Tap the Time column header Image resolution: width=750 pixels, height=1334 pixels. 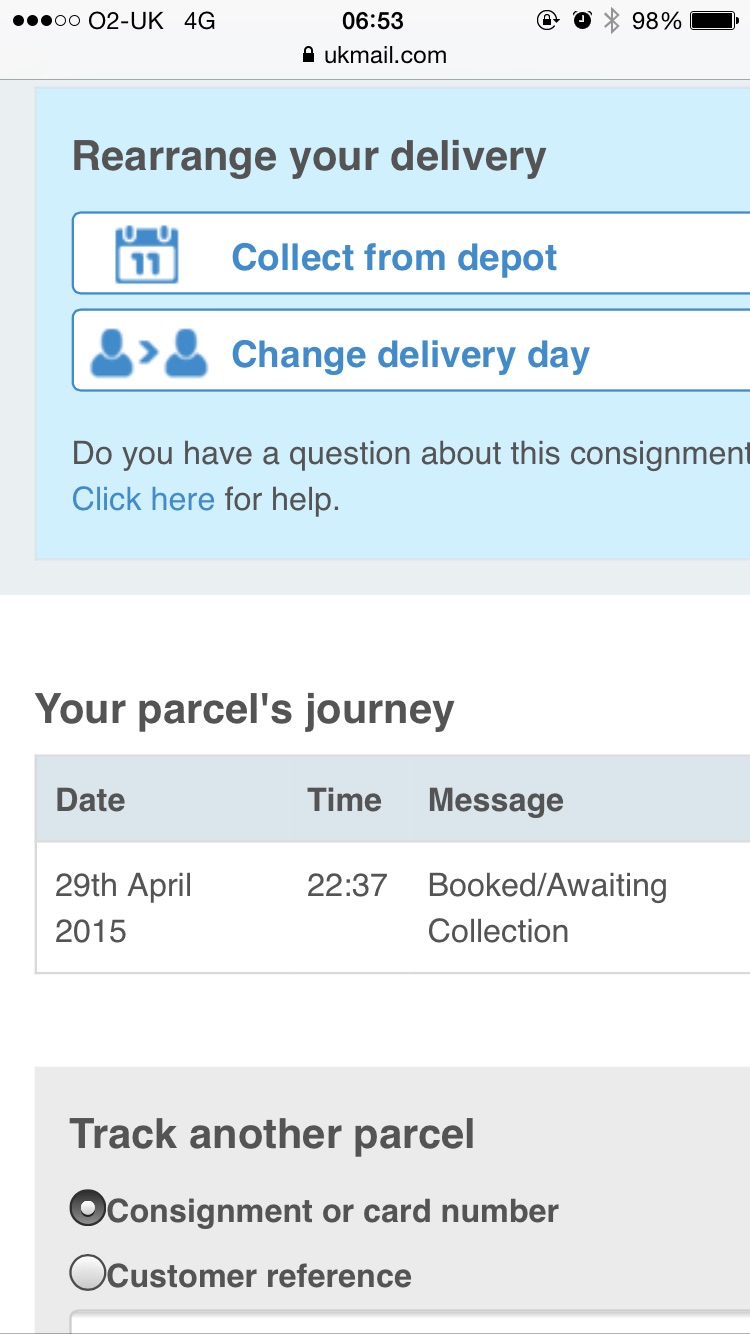click(x=345, y=800)
